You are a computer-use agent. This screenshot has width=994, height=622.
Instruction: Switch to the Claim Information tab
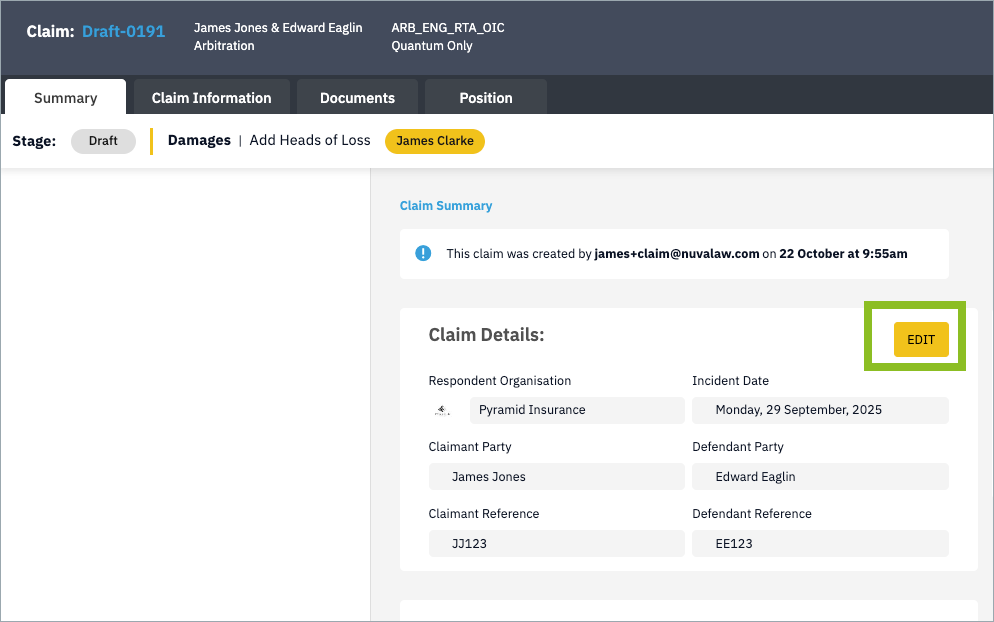[x=211, y=97]
